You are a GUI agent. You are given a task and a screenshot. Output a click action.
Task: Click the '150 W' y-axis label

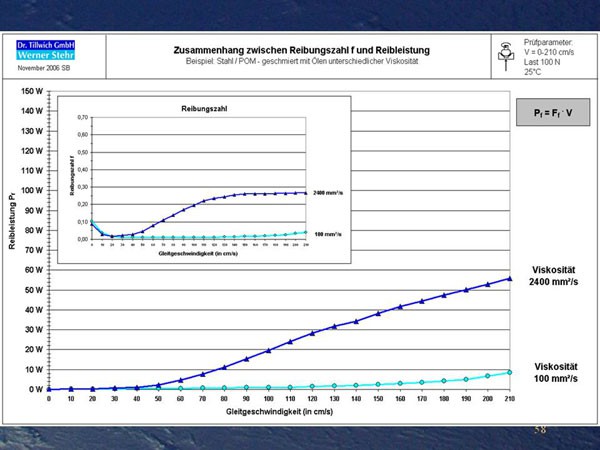pyautogui.click(x=32, y=91)
